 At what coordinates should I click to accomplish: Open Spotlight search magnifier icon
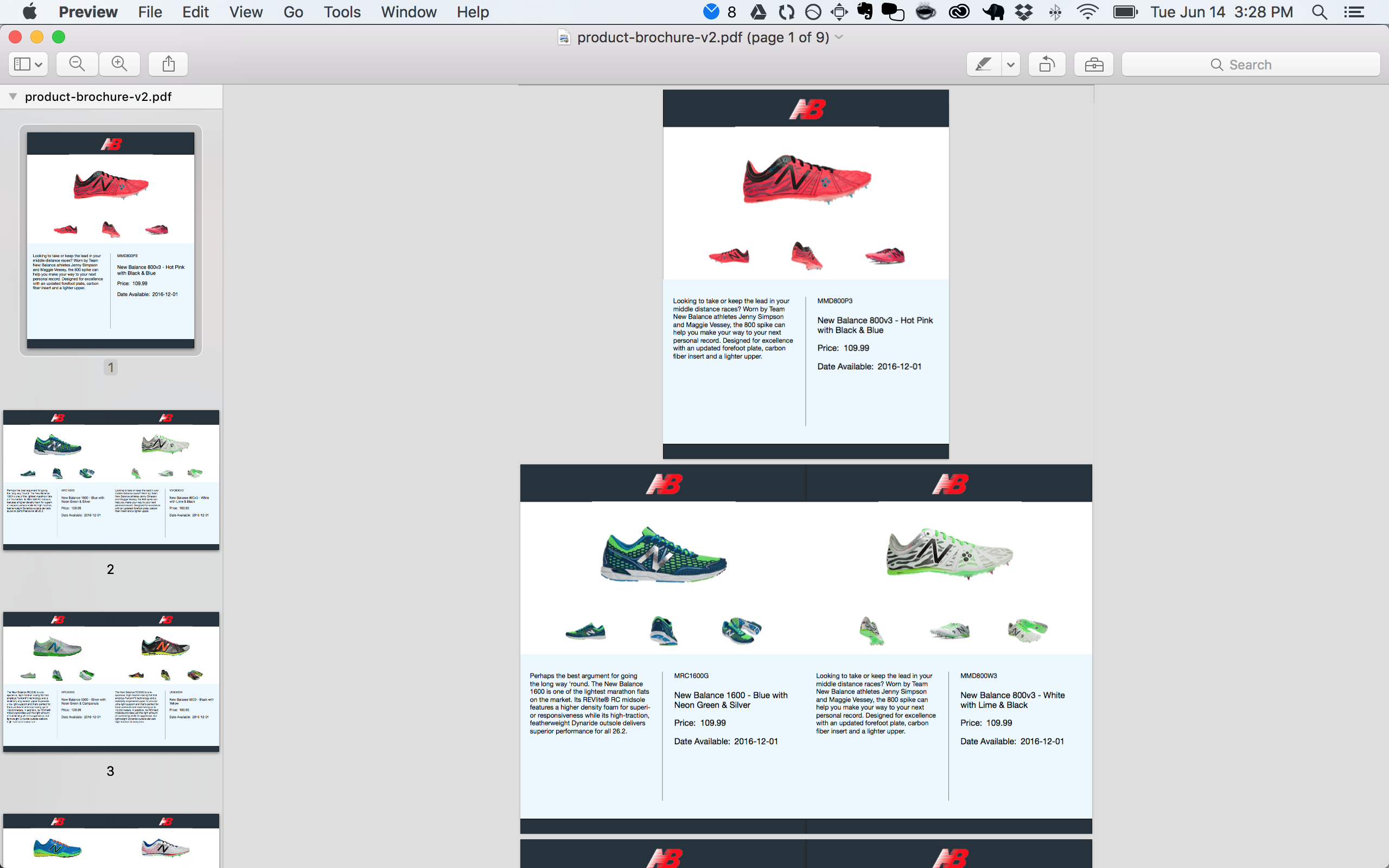point(1320,12)
